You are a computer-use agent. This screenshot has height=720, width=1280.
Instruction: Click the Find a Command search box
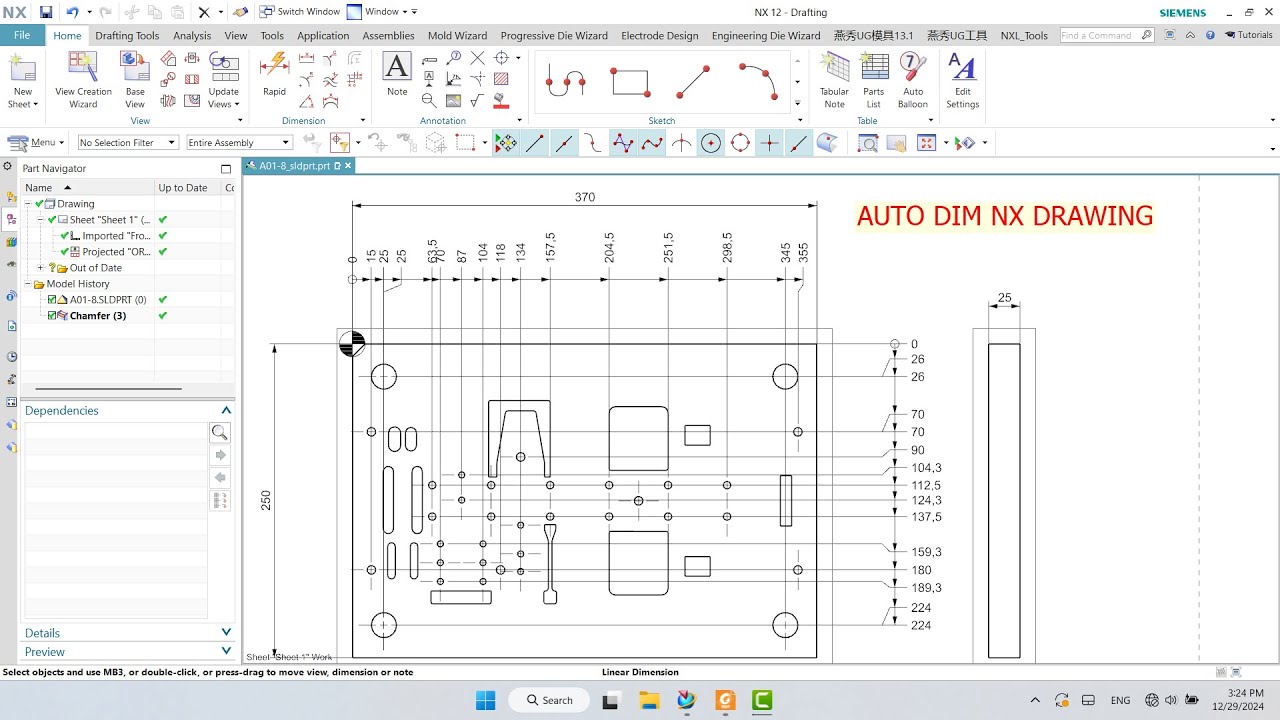1106,35
